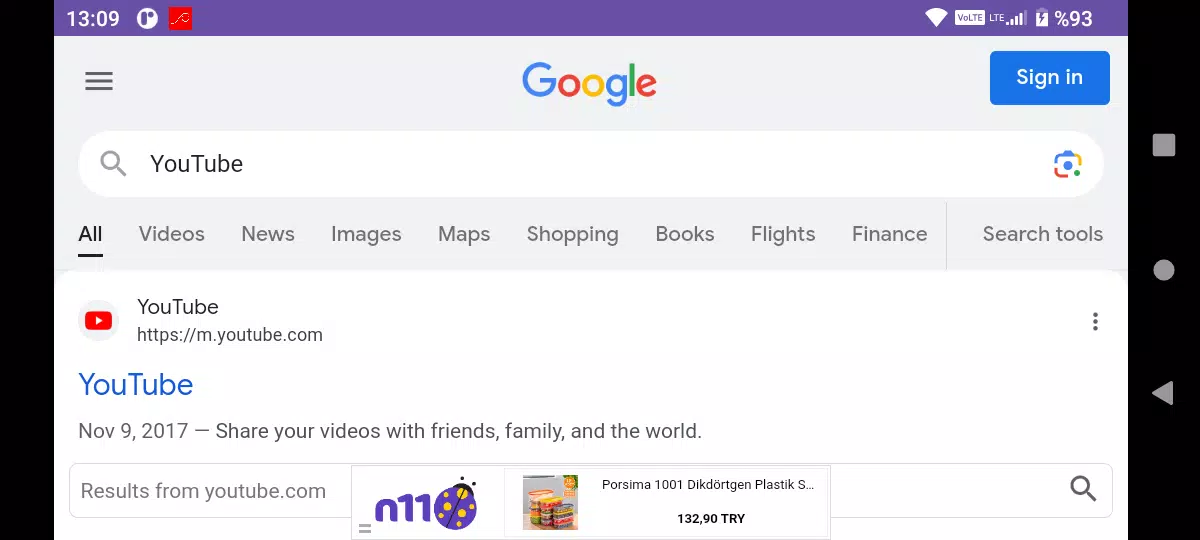The height and width of the screenshot is (540, 1200).
Task: Click the Google logo
Action: [x=589, y=83]
